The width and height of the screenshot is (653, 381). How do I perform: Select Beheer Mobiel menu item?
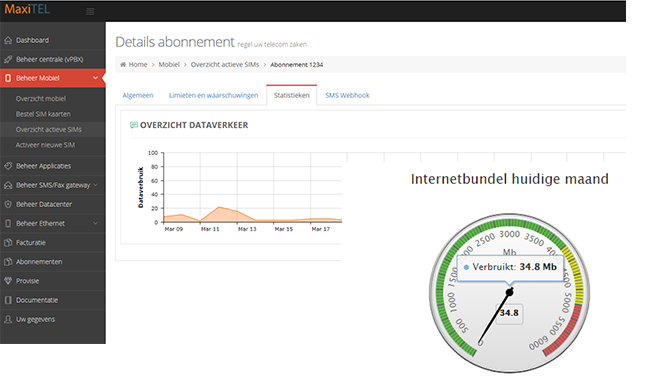click(x=52, y=78)
